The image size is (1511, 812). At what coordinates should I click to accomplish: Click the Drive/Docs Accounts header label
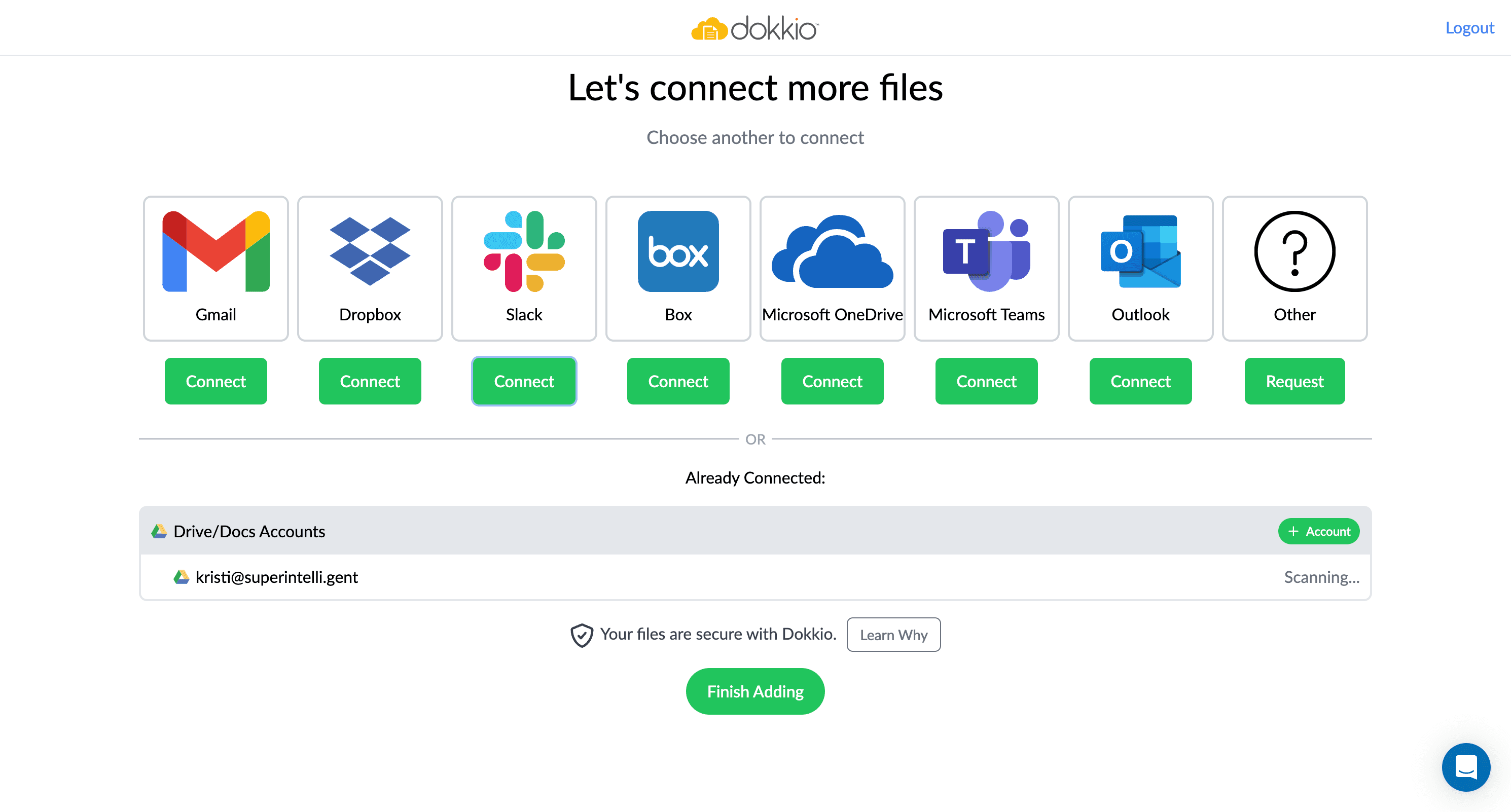click(x=248, y=531)
